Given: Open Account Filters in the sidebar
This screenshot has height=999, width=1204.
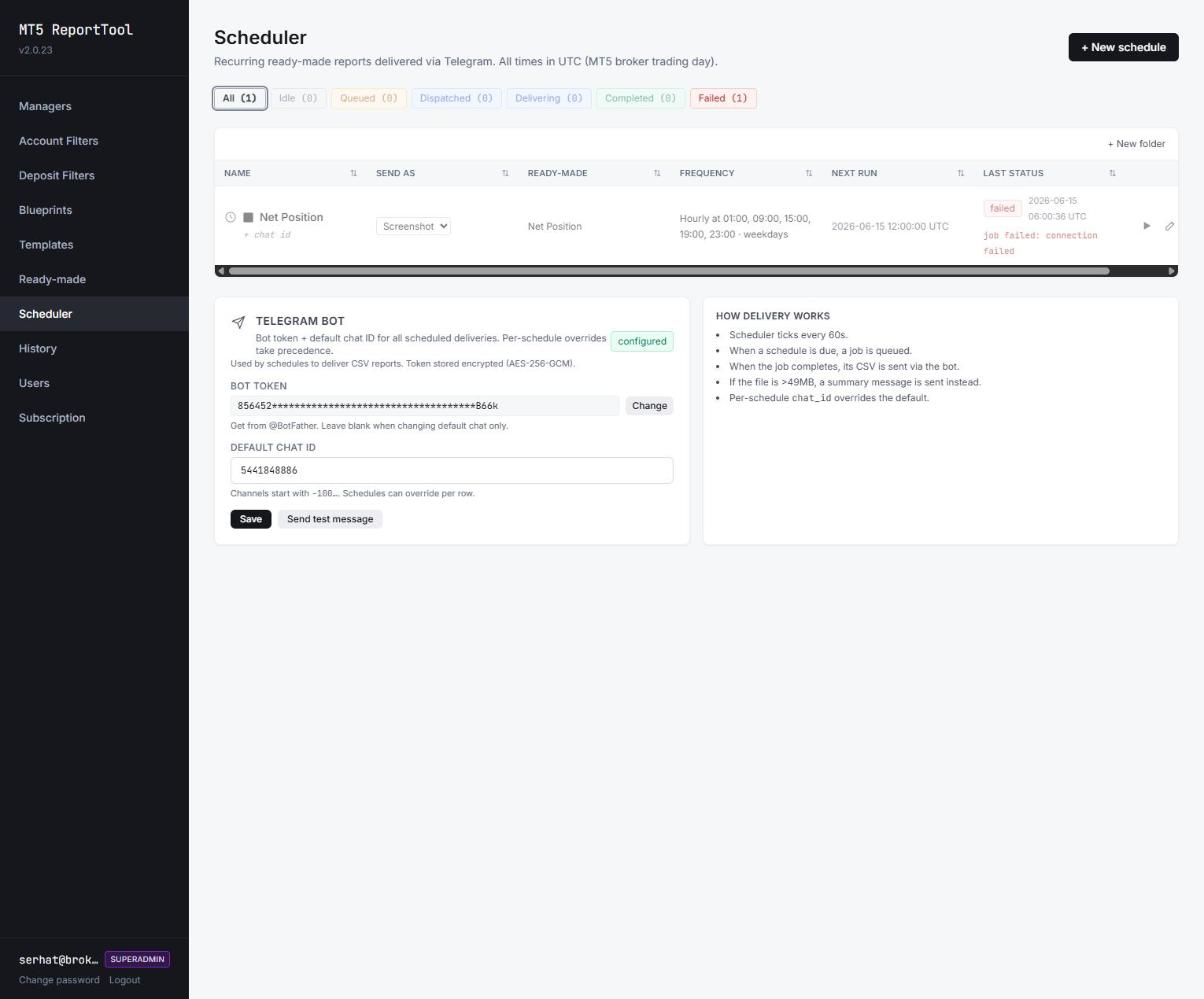Looking at the screenshot, I should pos(94,141).
